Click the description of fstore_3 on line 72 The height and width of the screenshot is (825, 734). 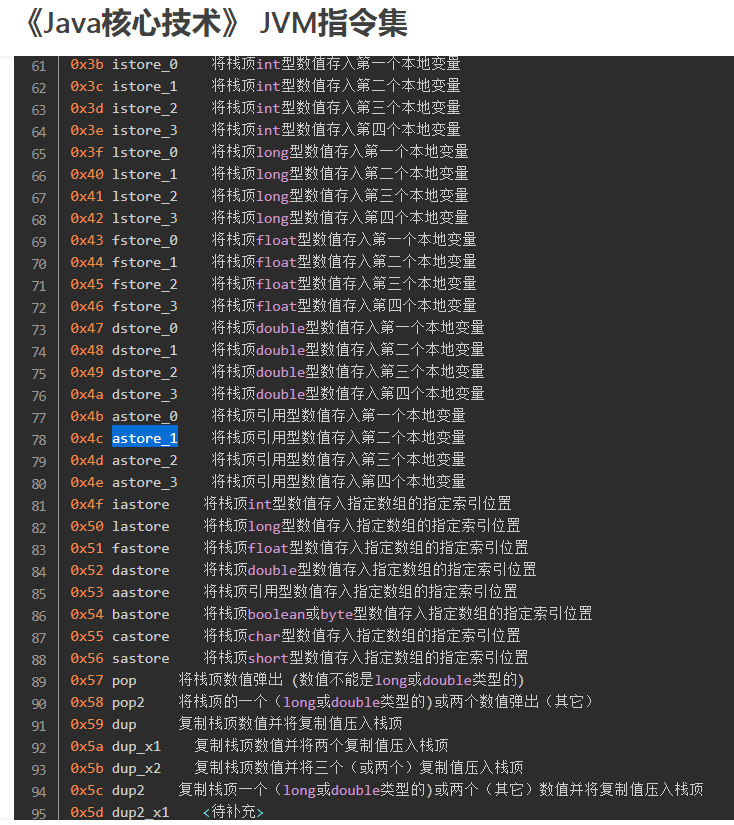point(344,306)
